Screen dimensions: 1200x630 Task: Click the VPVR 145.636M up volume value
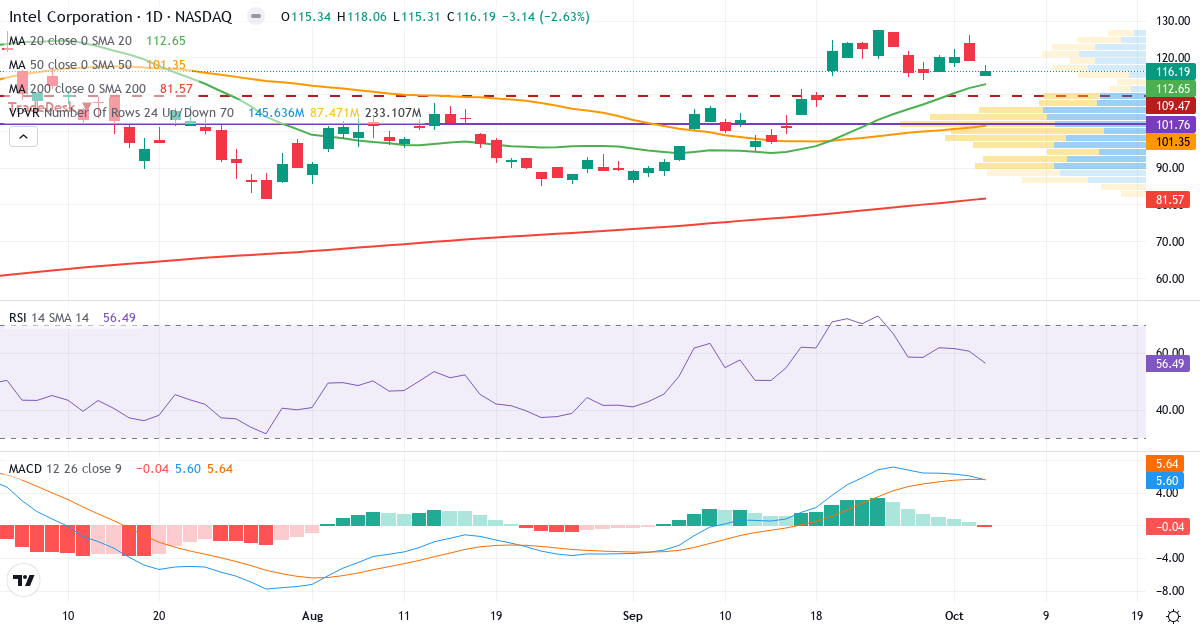[275, 113]
